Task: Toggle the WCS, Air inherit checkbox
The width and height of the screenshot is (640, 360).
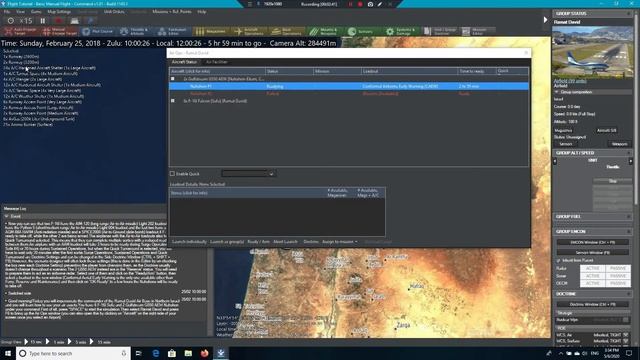Action: (x=626, y=335)
